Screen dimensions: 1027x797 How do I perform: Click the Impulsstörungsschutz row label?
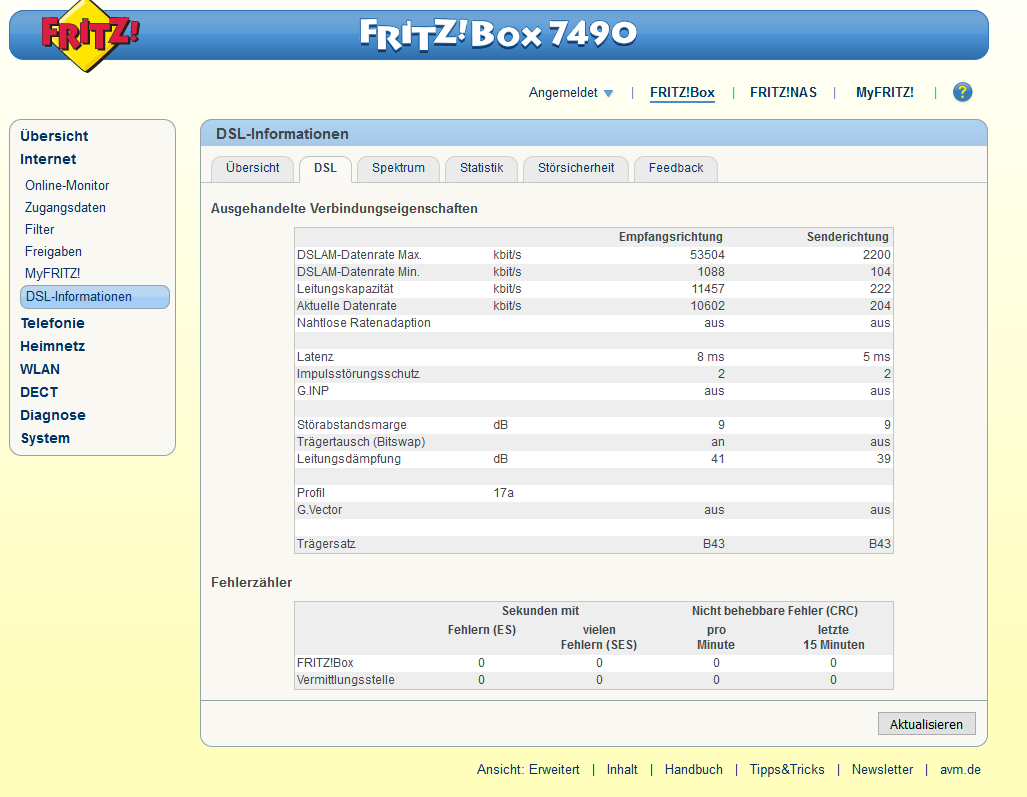358,374
